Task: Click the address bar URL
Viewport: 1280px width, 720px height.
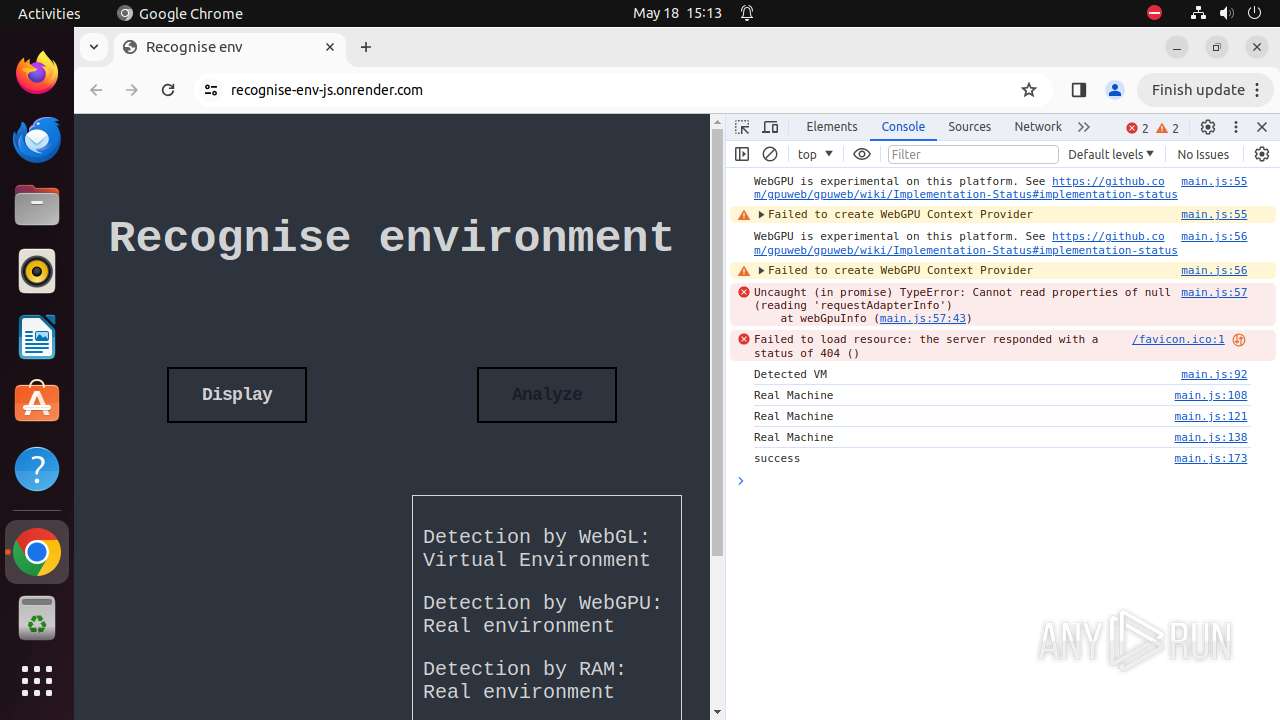Action: pos(327,90)
